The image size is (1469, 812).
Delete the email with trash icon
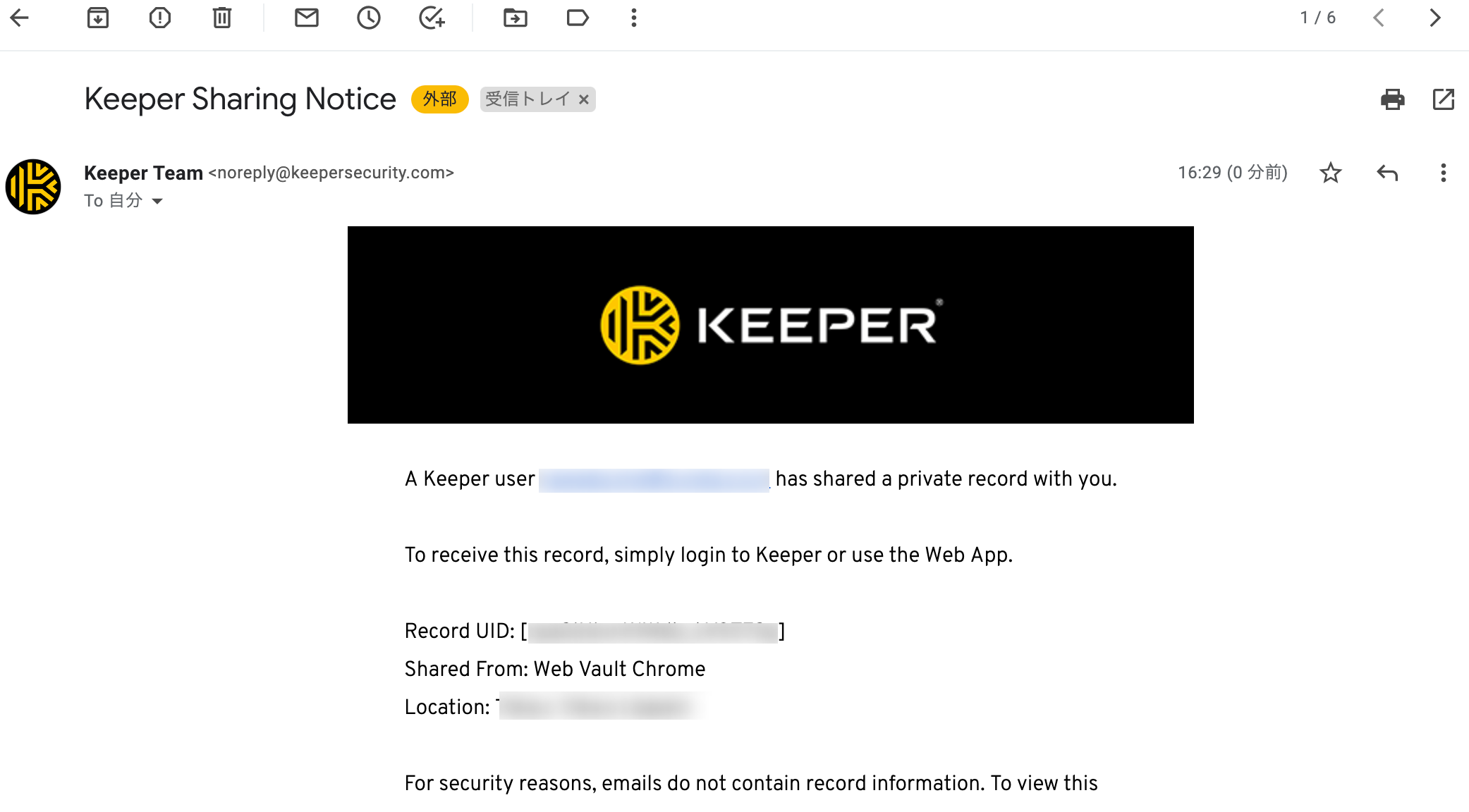(x=222, y=18)
